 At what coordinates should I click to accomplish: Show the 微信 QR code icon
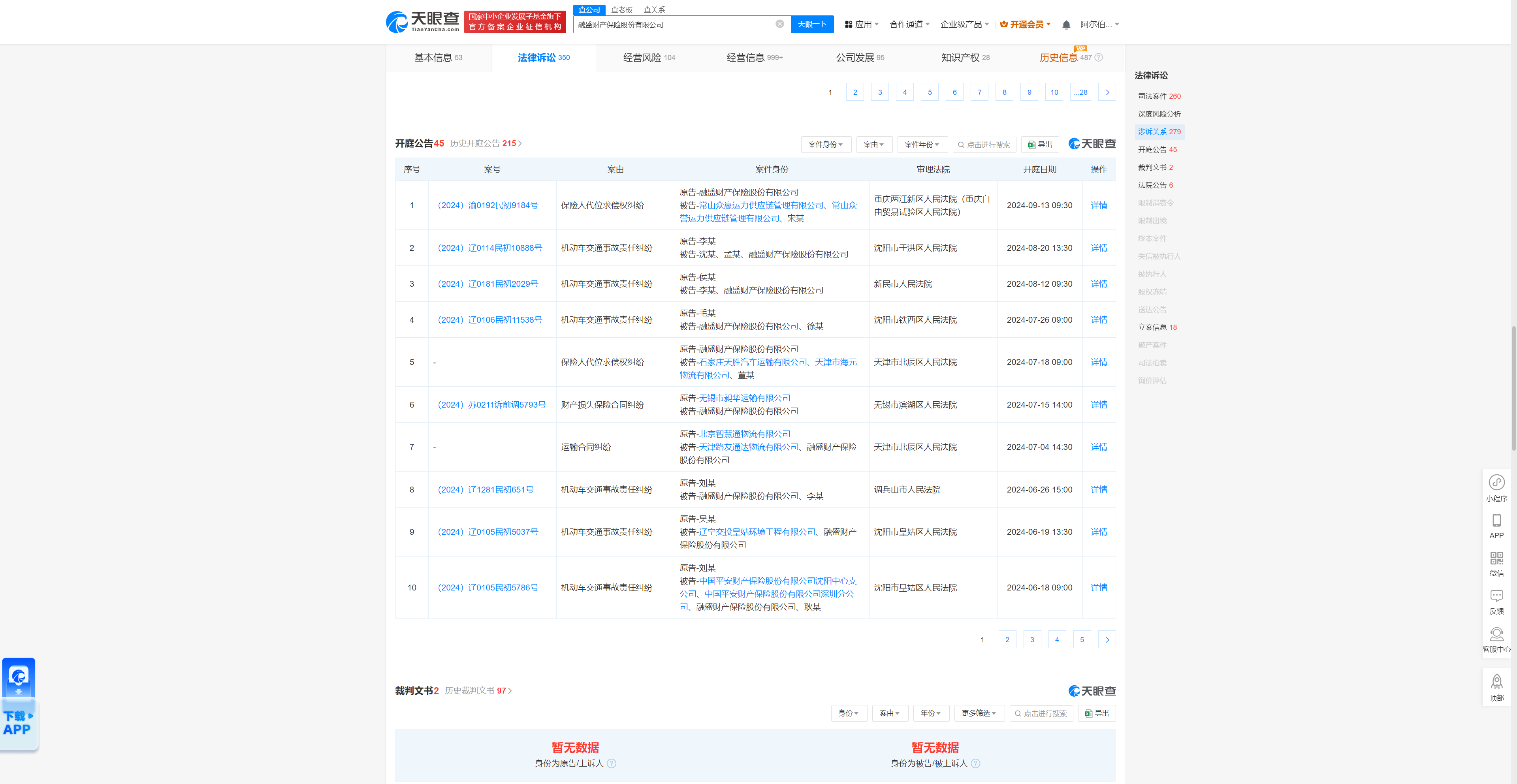click(1496, 564)
